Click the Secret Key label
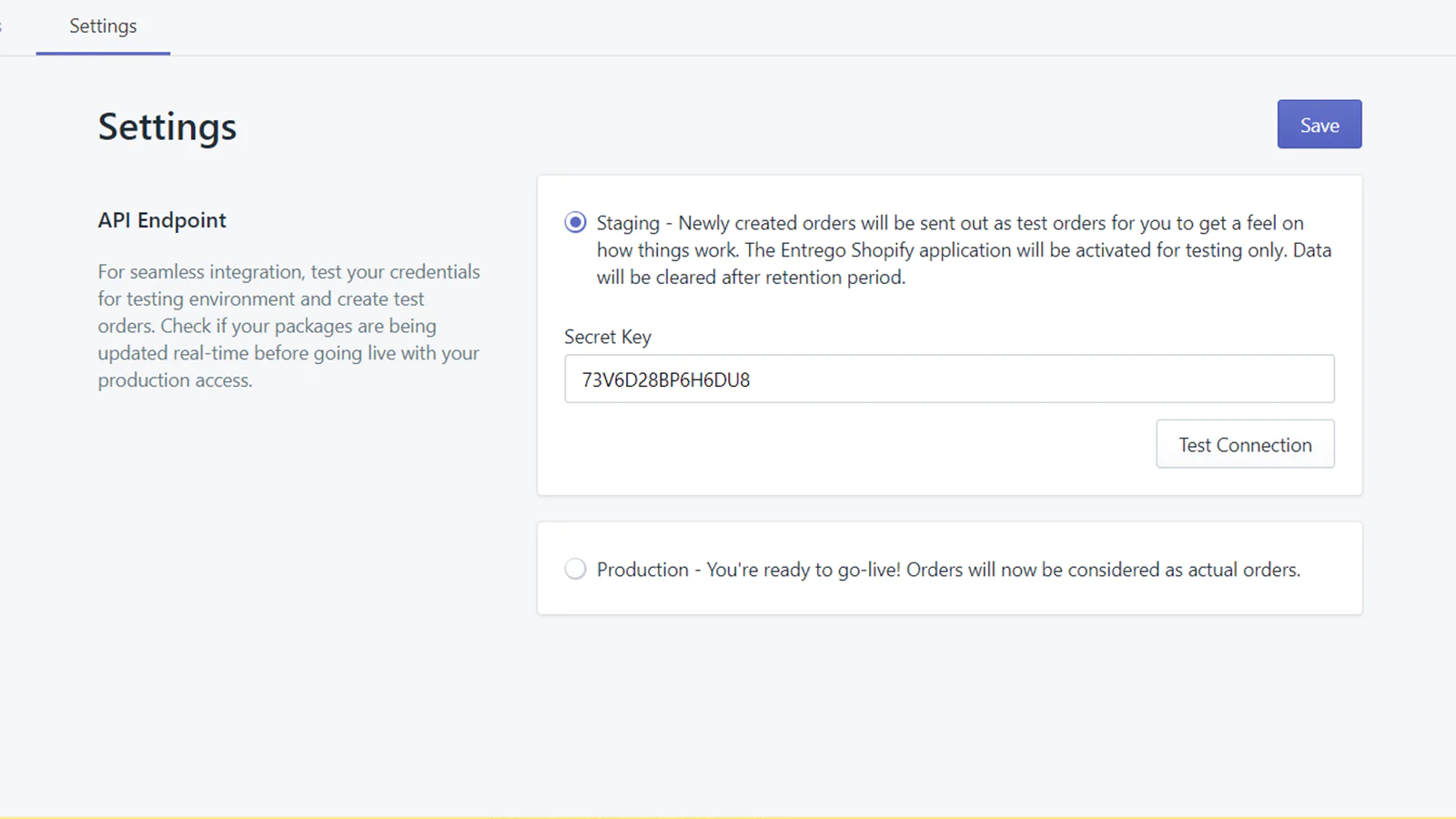 click(x=608, y=337)
